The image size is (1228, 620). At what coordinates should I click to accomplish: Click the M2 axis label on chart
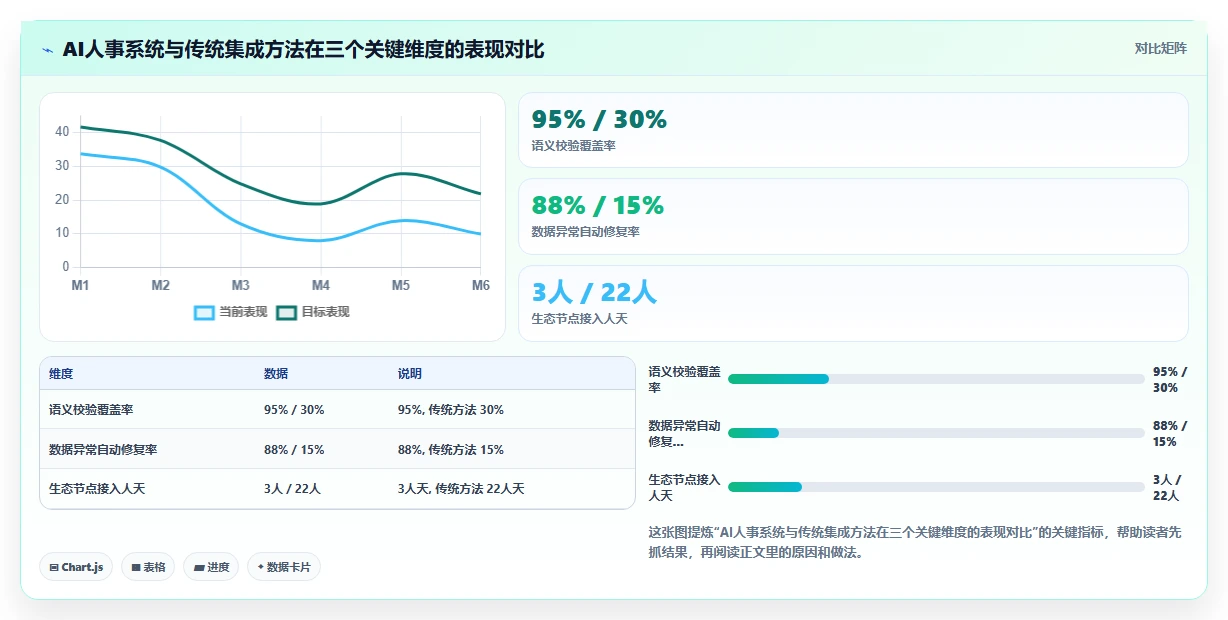point(160,285)
